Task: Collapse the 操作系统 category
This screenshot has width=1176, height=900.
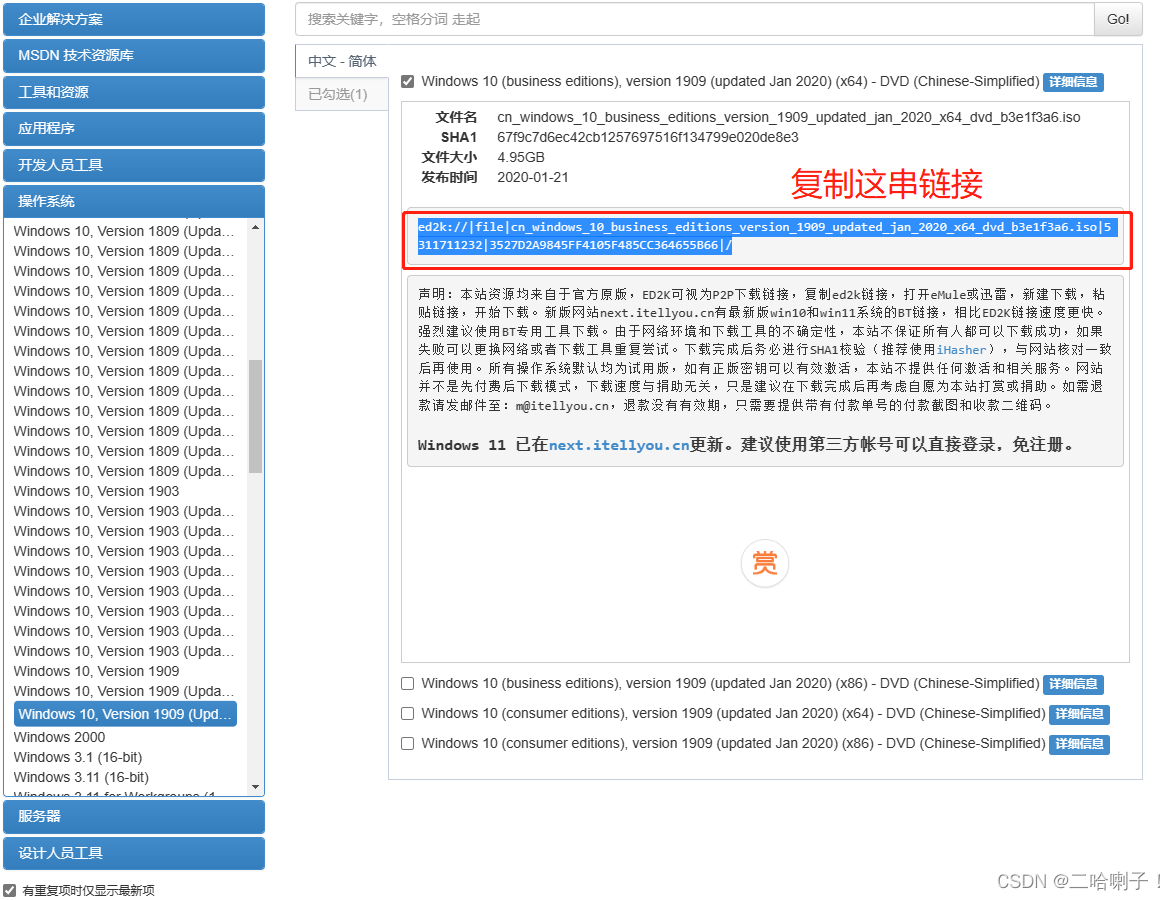Action: click(x=134, y=201)
